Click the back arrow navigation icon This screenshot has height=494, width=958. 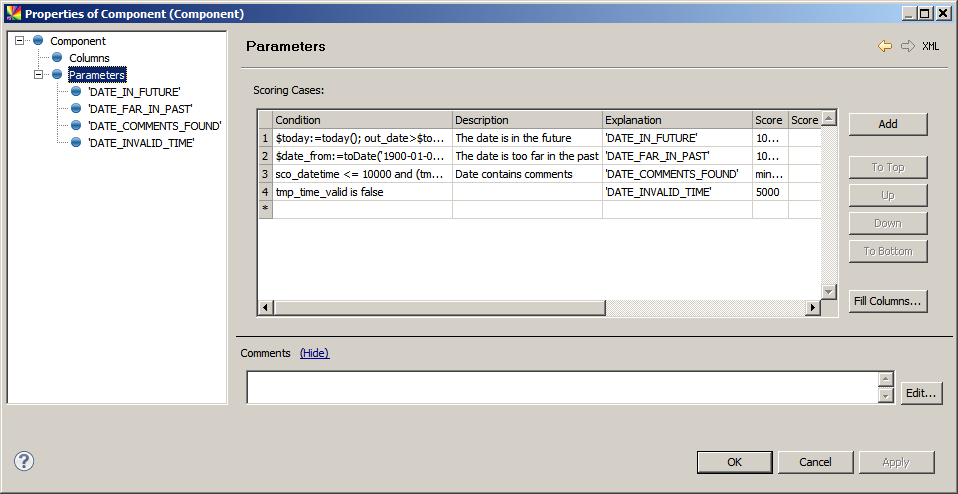coord(885,46)
